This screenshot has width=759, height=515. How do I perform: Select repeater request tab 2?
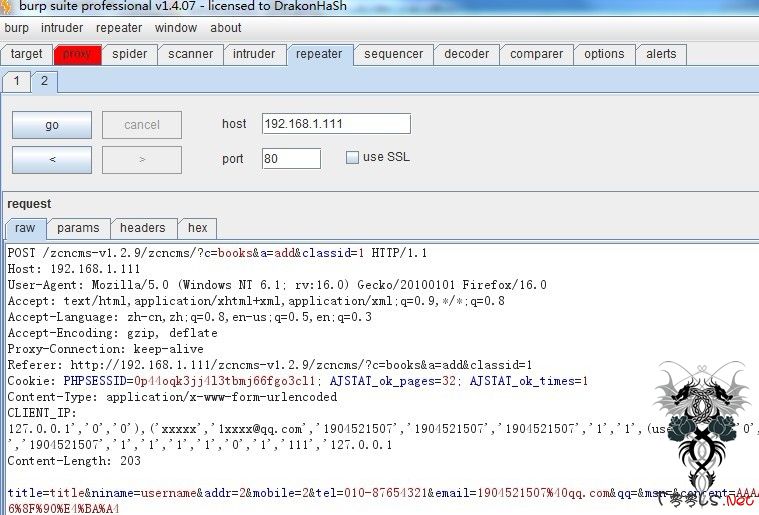[x=44, y=81]
